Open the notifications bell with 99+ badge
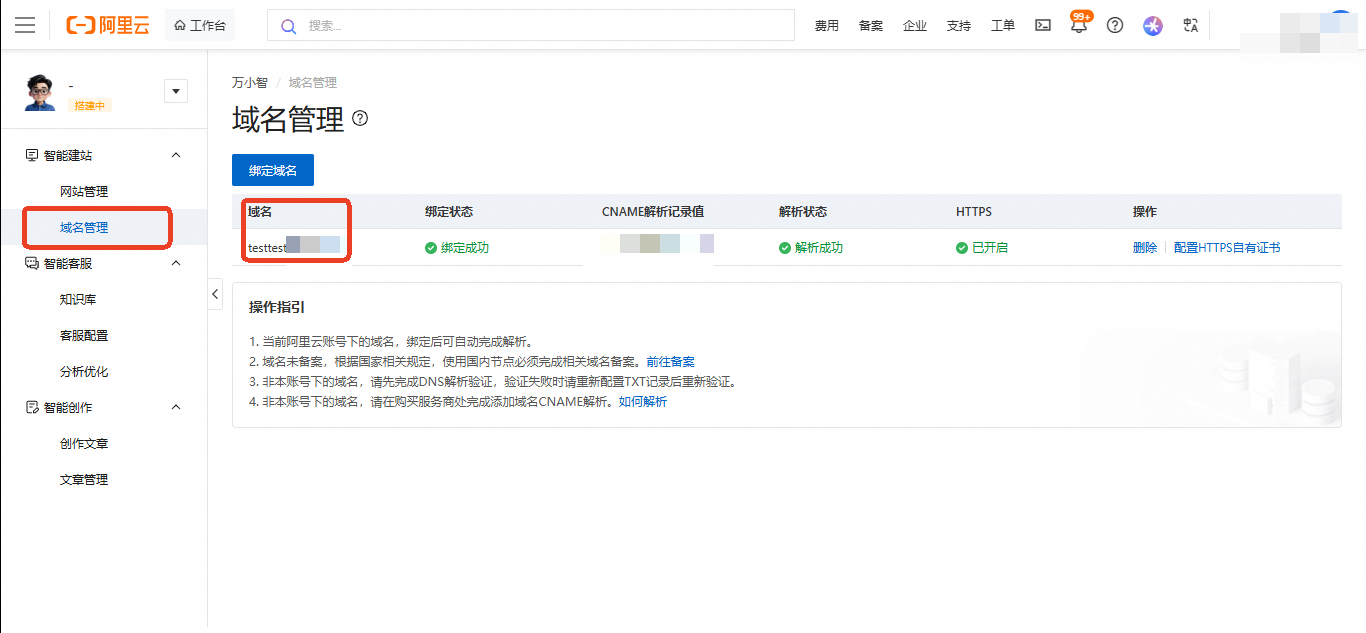The height and width of the screenshot is (633, 1366). [x=1079, y=24]
